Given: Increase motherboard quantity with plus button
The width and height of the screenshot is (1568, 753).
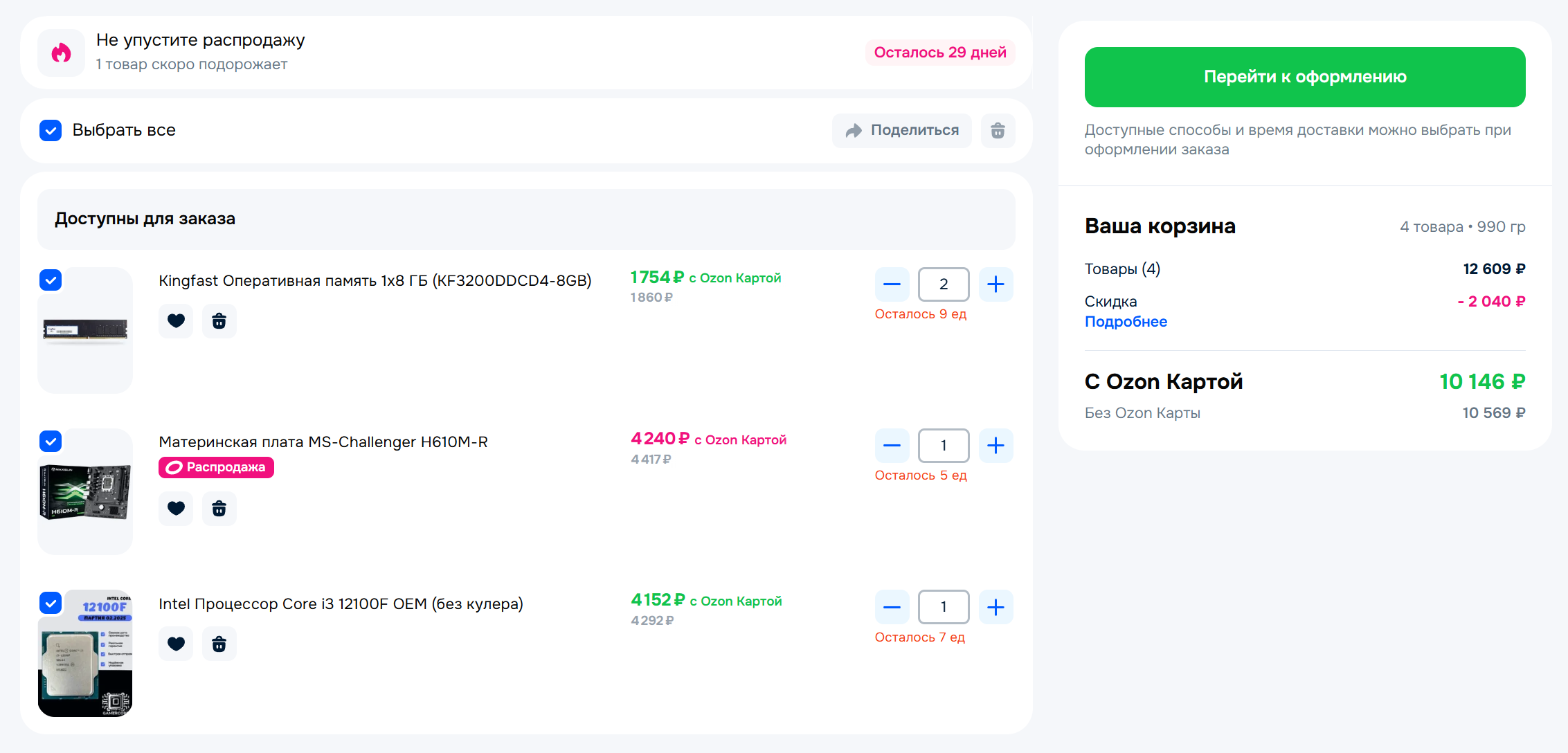Looking at the screenshot, I should pyautogui.click(x=995, y=446).
